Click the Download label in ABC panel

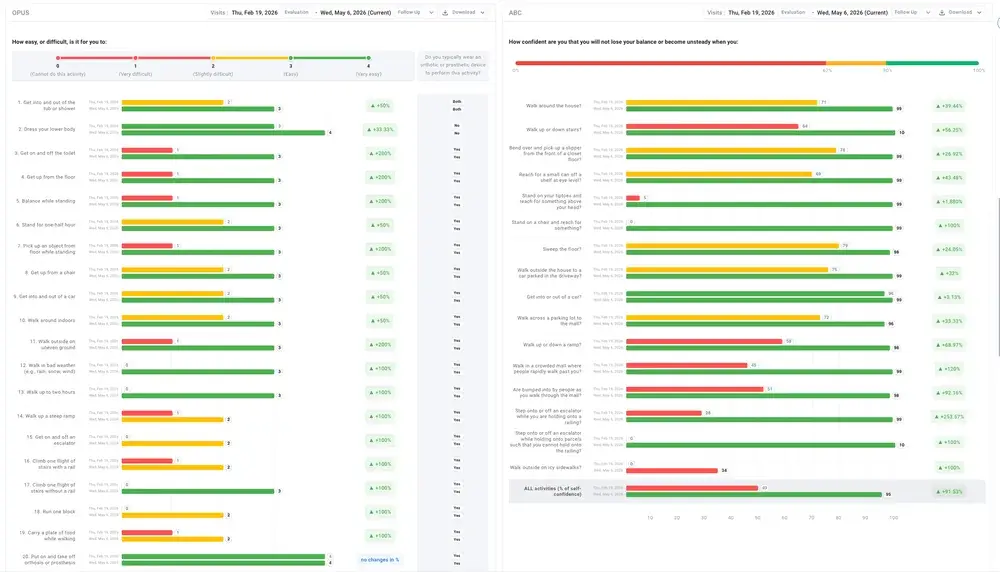[x=960, y=13]
